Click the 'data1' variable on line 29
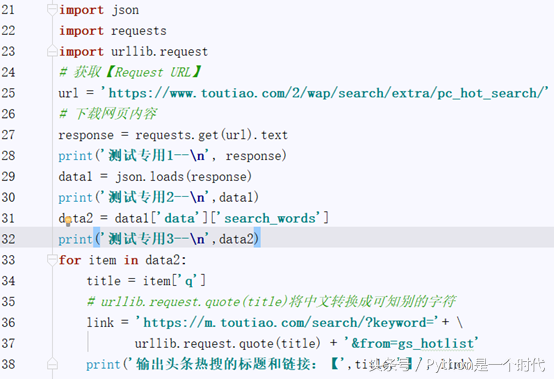This screenshot has width=554, height=379. point(75,177)
